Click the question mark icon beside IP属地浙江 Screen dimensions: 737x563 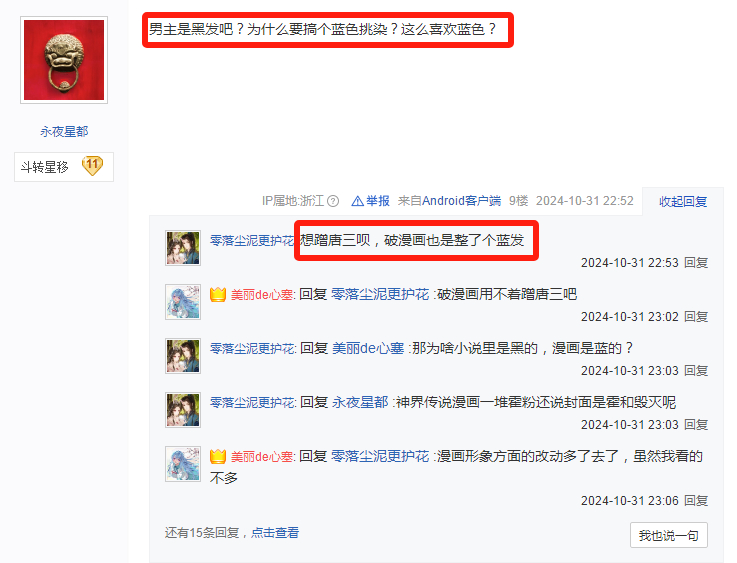click(333, 201)
